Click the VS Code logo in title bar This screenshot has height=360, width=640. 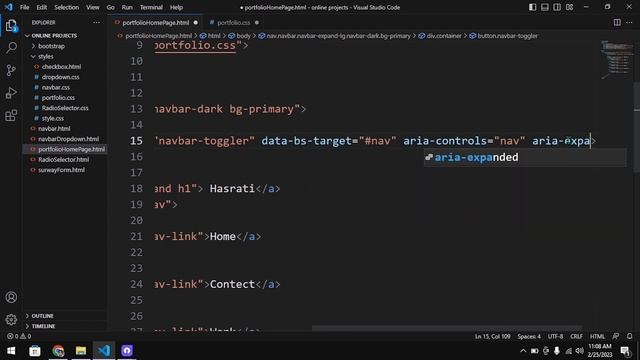9,7
